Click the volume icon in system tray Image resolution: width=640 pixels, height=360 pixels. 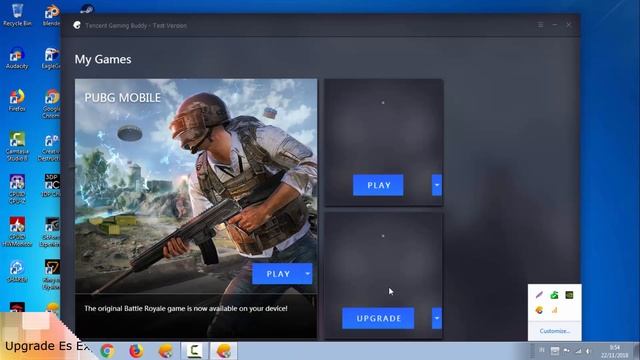pos(589,351)
